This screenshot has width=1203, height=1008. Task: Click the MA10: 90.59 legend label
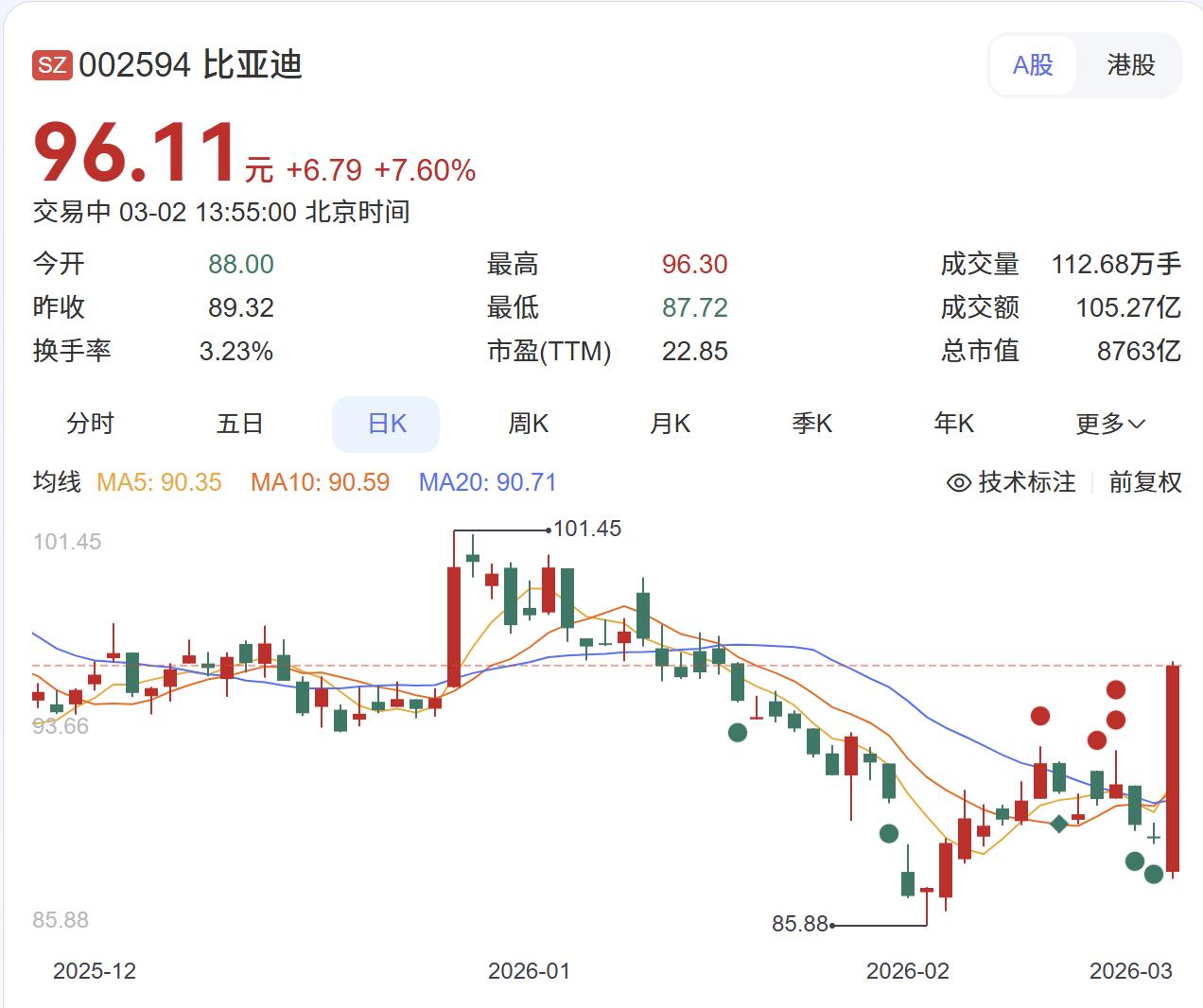point(320,483)
